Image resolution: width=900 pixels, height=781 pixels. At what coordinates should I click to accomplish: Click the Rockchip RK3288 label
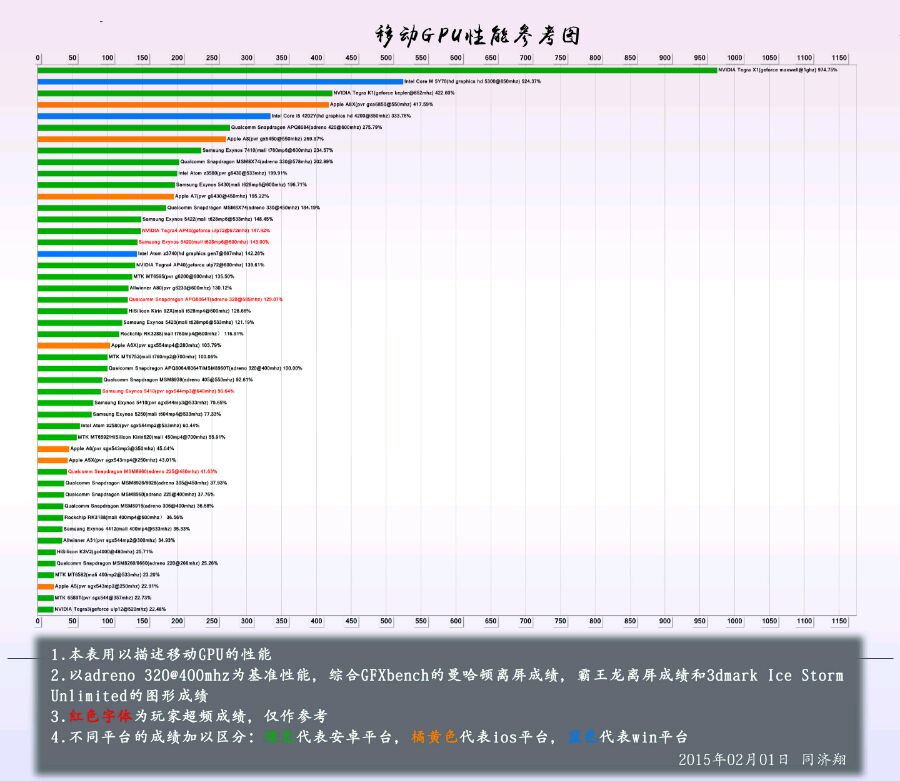[x=182, y=334]
